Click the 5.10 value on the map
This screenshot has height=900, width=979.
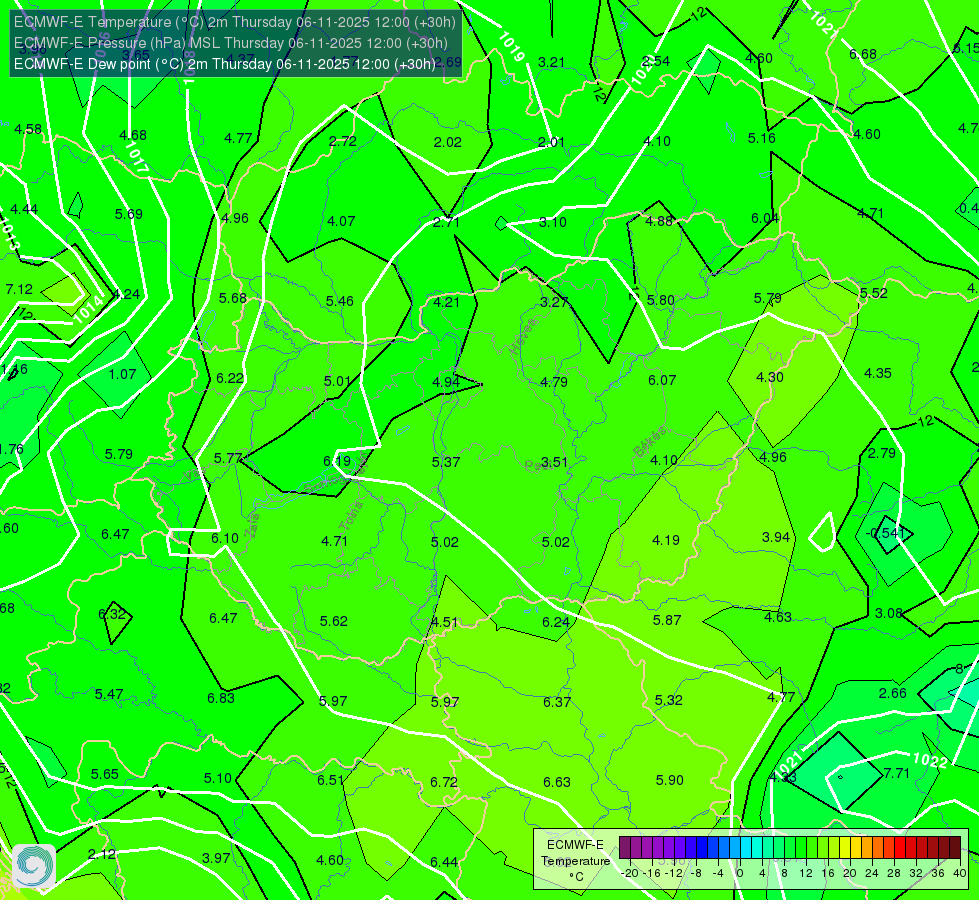click(218, 778)
